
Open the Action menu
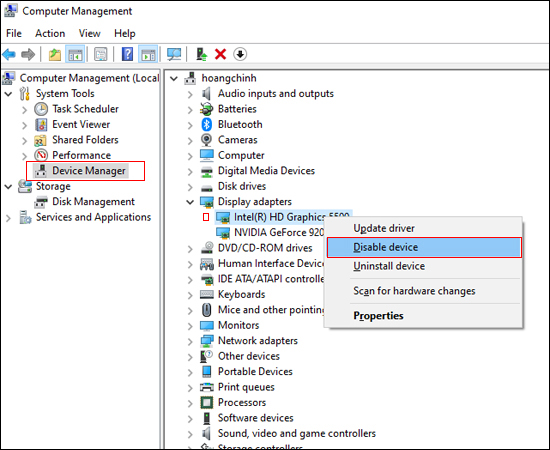[x=50, y=33]
